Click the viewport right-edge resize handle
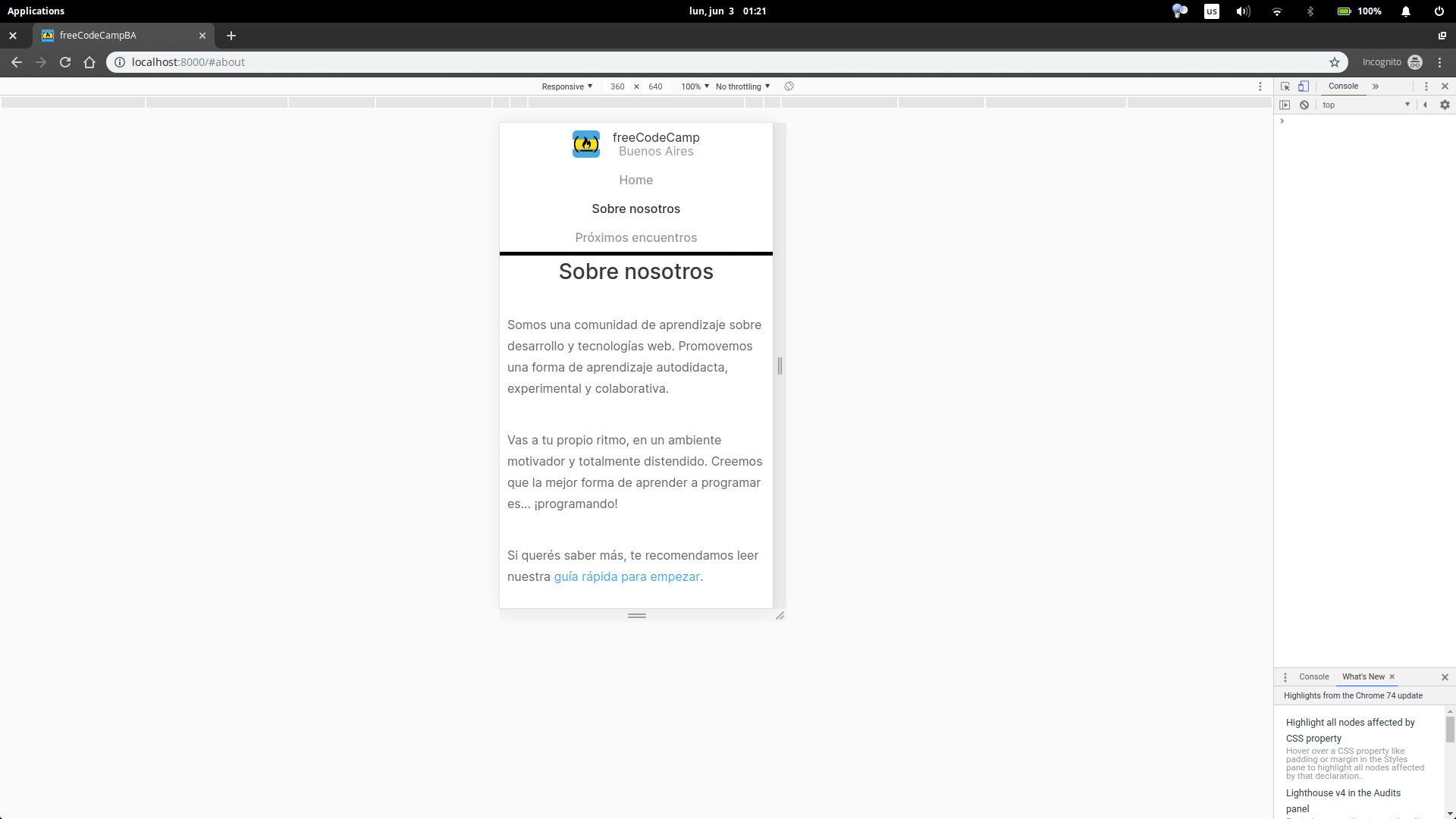The image size is (1456, 819). (780, 366)
